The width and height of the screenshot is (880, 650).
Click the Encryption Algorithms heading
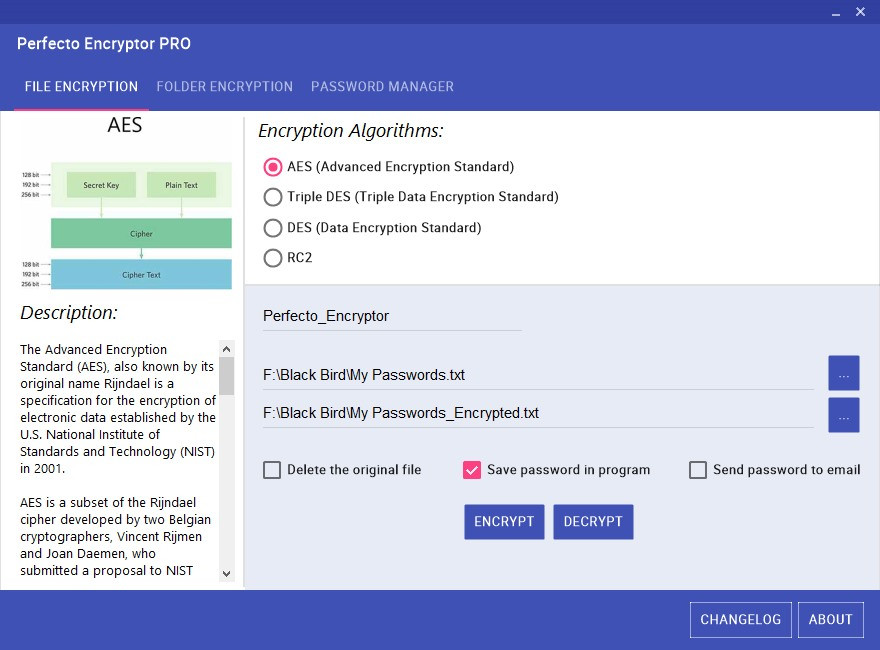point(351,130)
